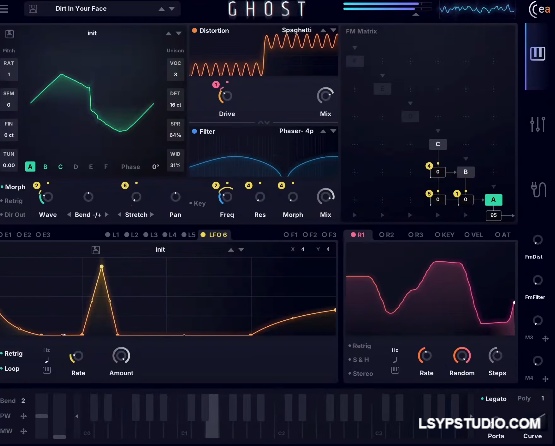
Task: Switch to the R1 random tab
Action: click(358, 235)
